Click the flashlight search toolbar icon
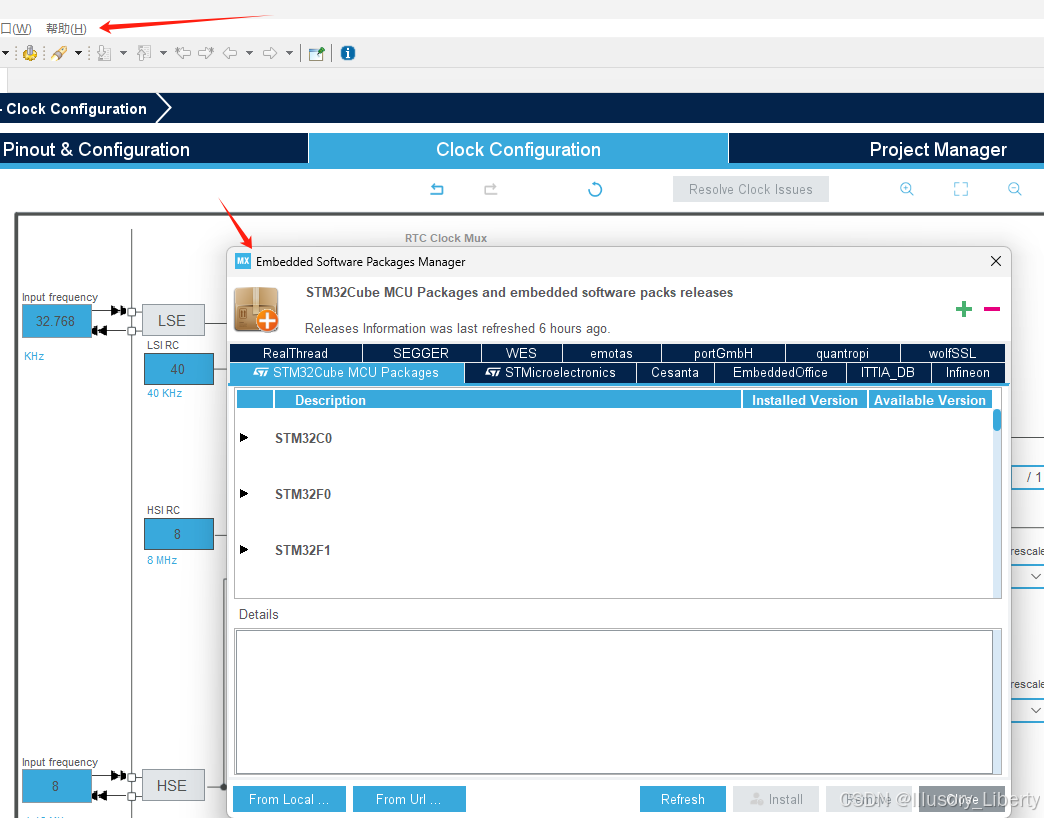 [x=59, y=53]
